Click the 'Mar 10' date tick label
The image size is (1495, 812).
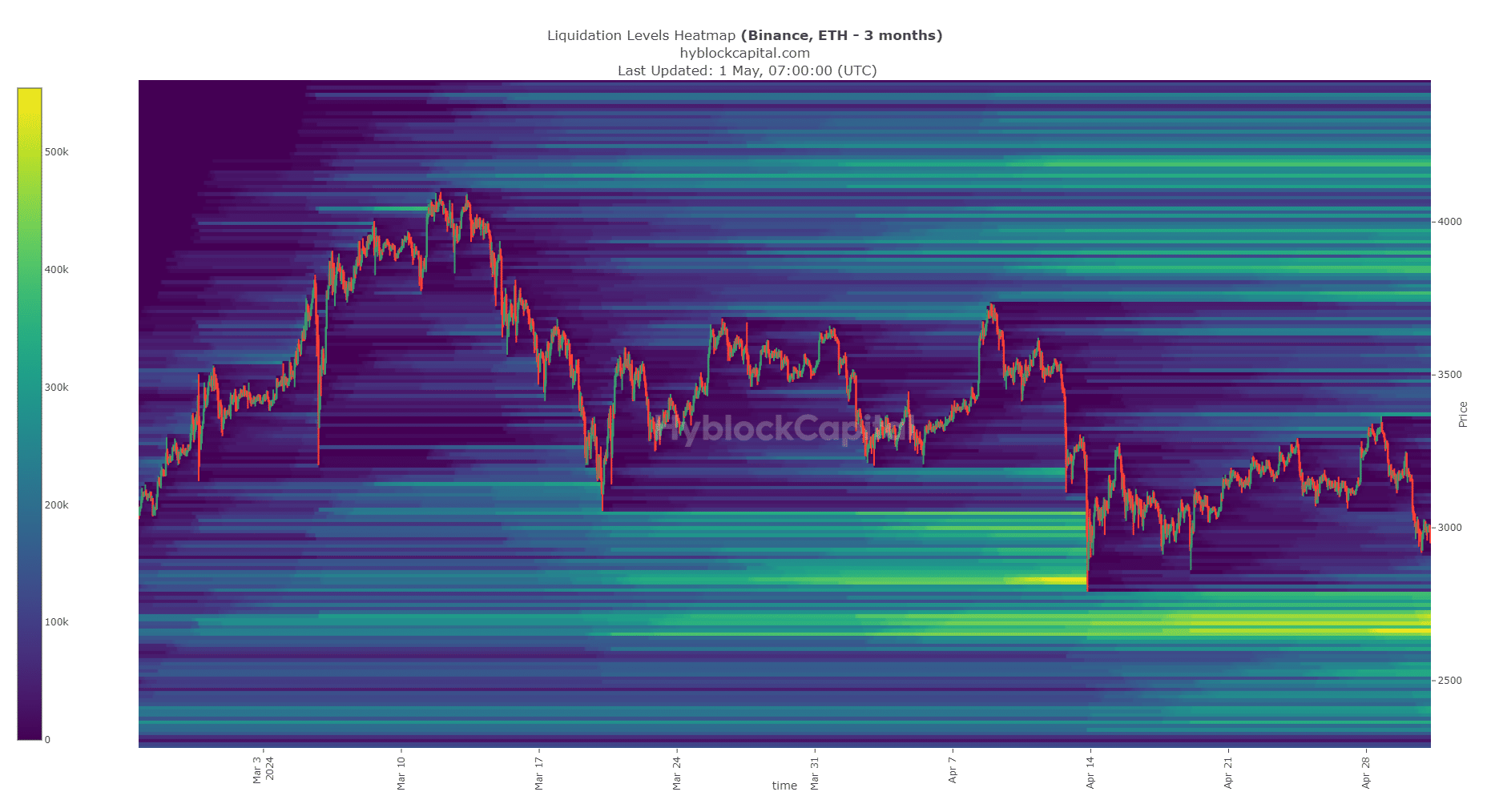pyautogui.click(x=401, y=773)
